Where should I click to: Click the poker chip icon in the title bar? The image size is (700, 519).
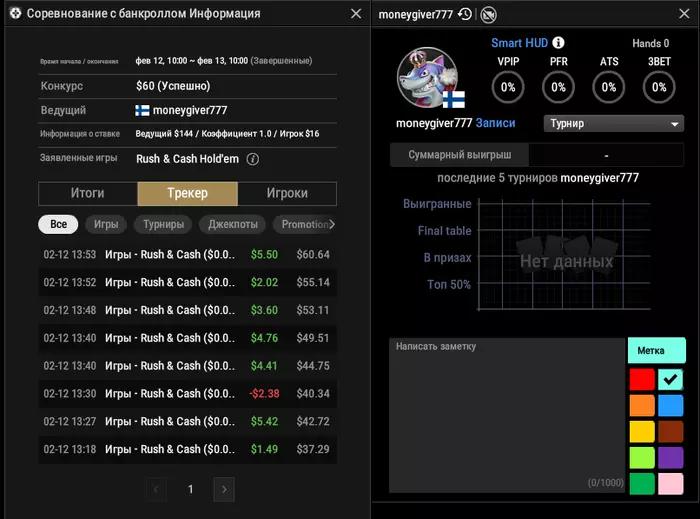[15, 13]
